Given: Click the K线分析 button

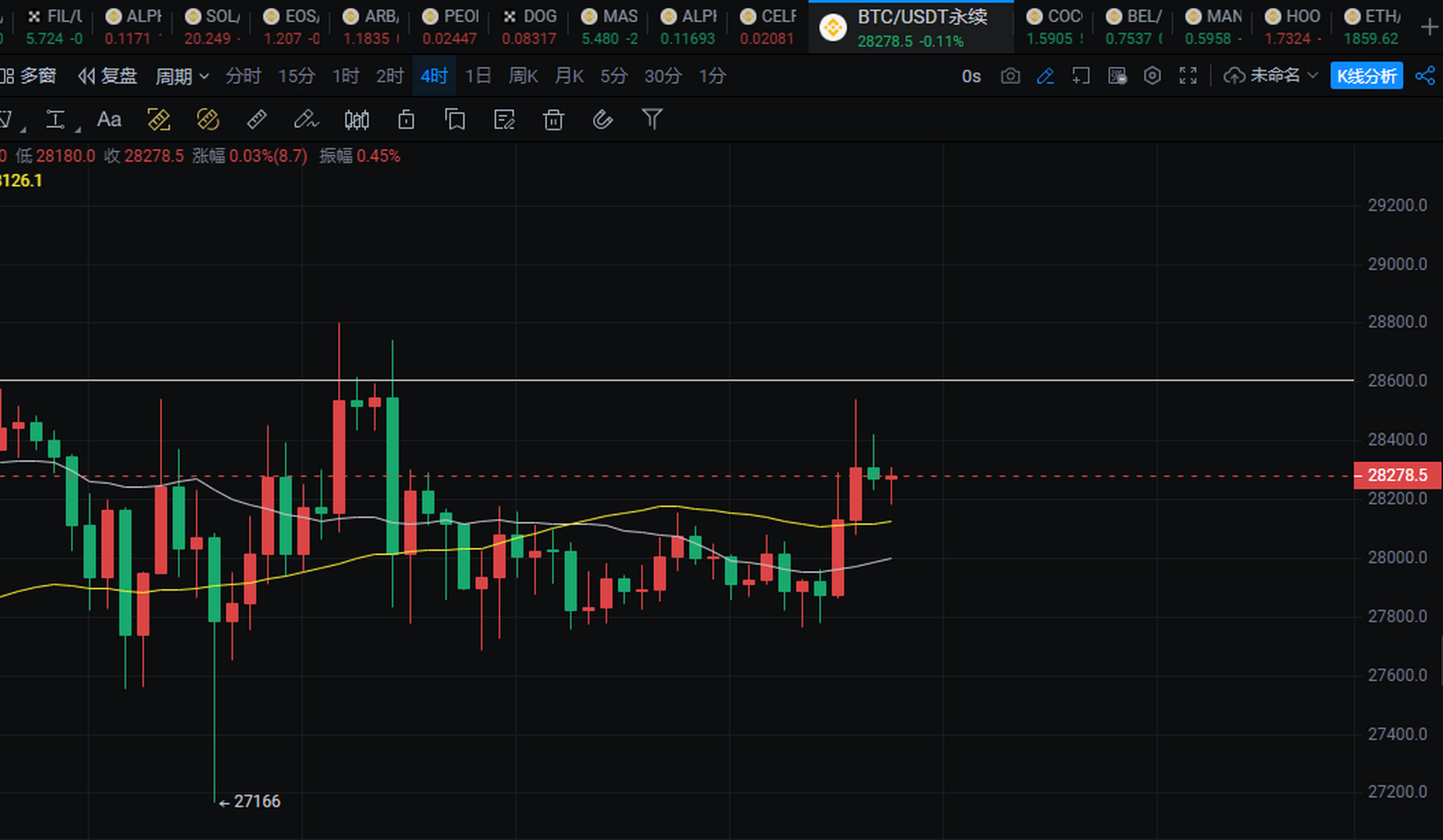Looking at the screenshot, I should [x=1366, y=76].
